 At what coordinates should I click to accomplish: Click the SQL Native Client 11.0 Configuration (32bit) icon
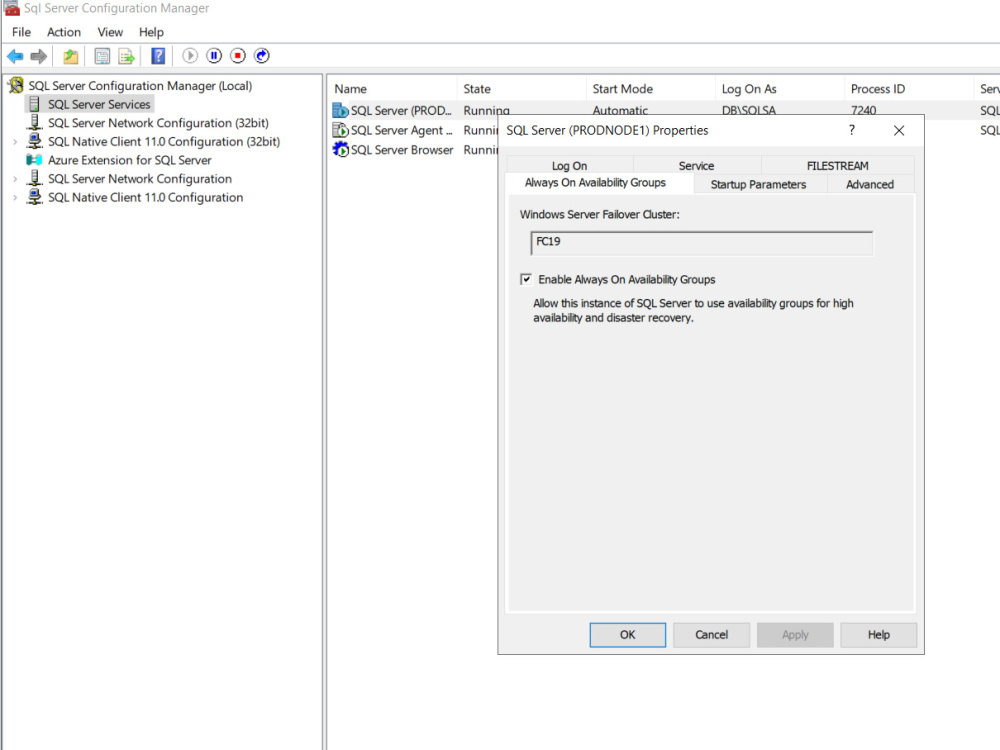[x=34, y=141]
